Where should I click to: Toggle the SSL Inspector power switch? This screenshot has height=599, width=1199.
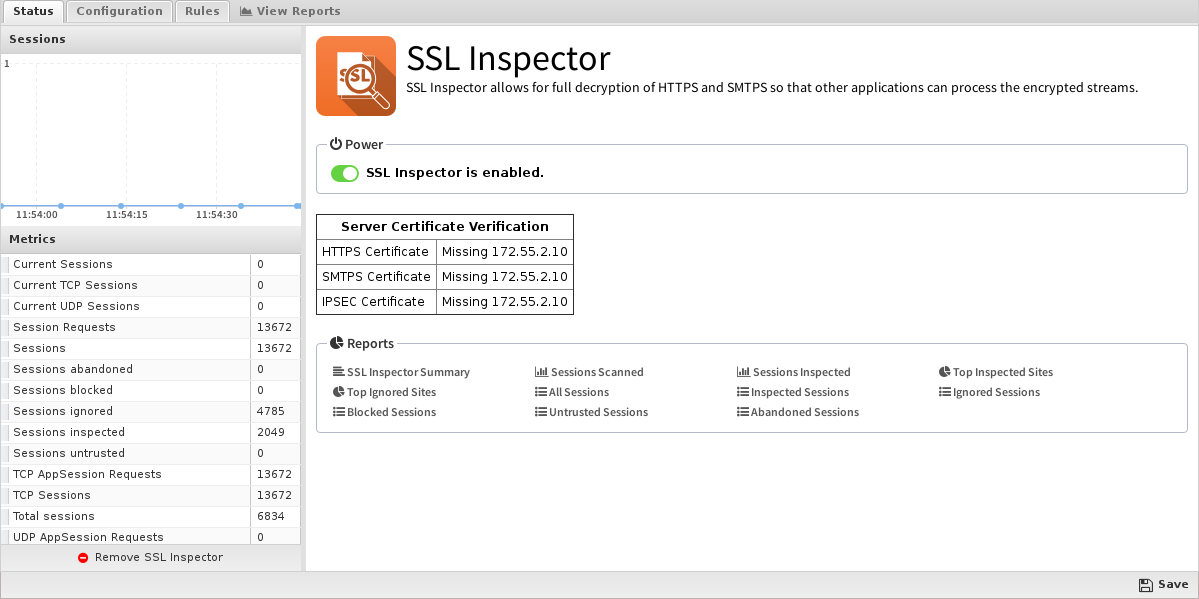click(345, 173)
